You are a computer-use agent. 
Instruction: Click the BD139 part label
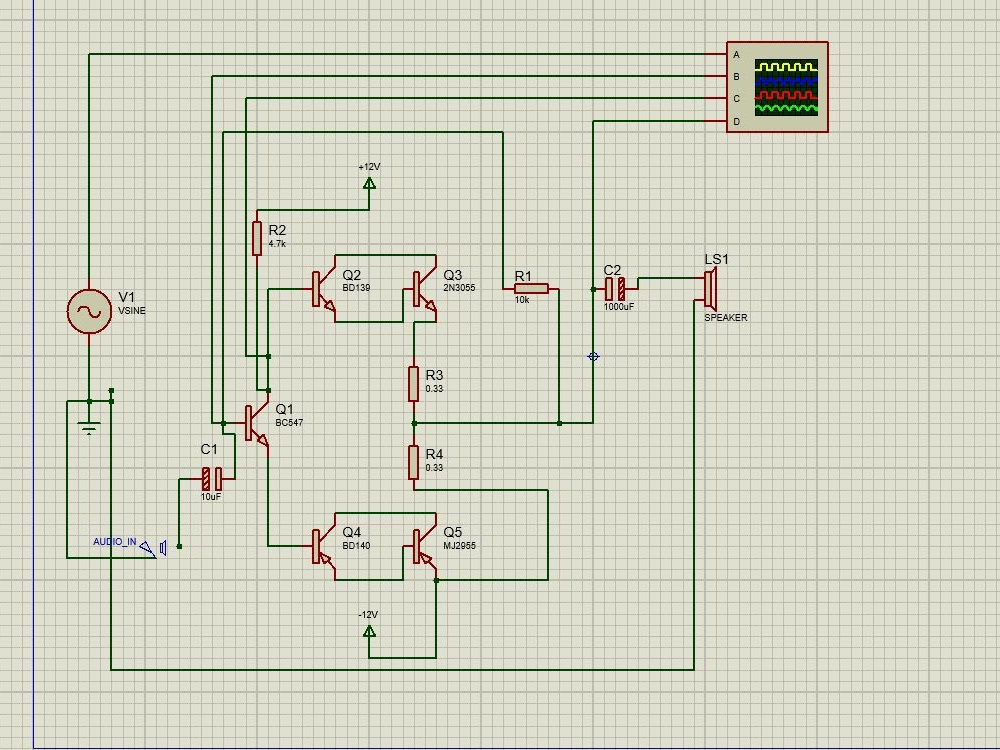point(356,288)
